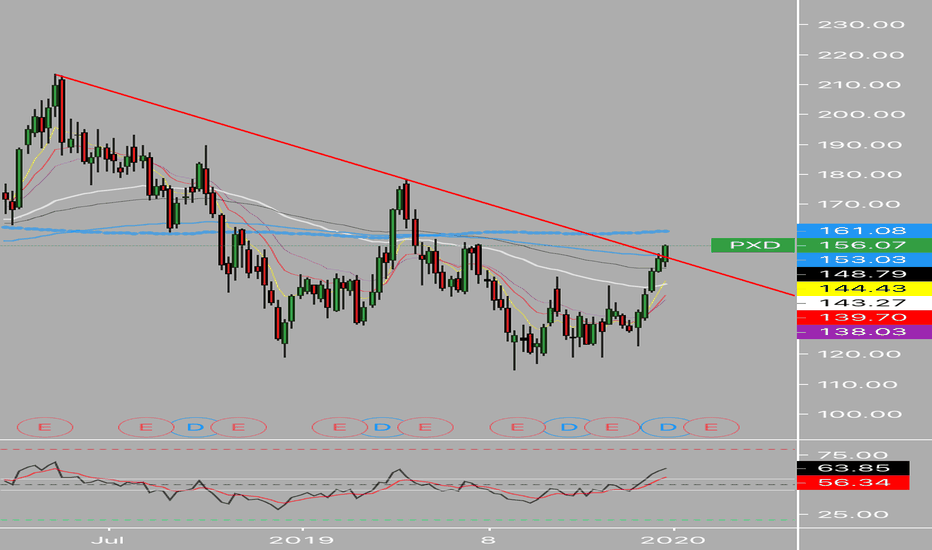Click the 180.00 price axis tick
This screenshot has height=550, width=932.
tap(861, 174)
